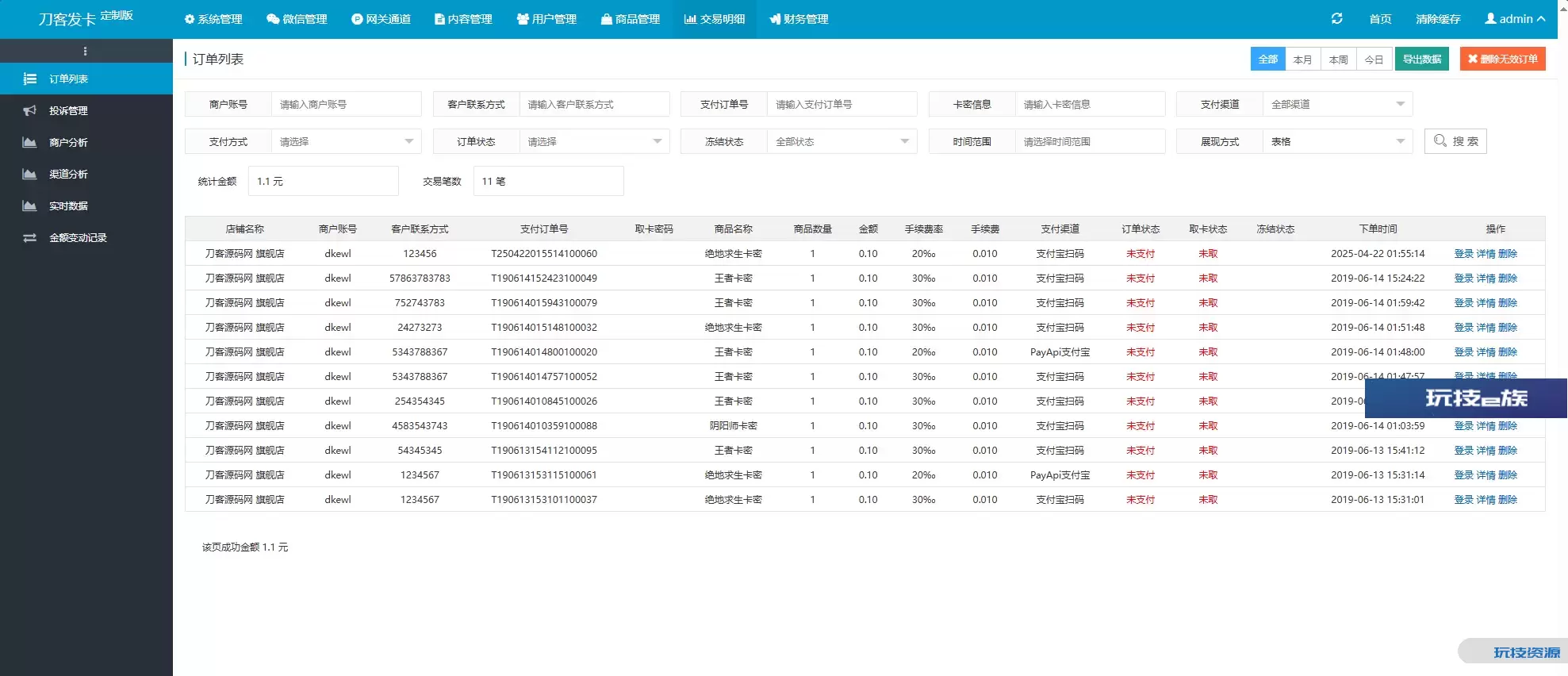Filter orders by 本月
Image resolution: width=1568 pixels, height=676 pixels.
point(1302,60)
